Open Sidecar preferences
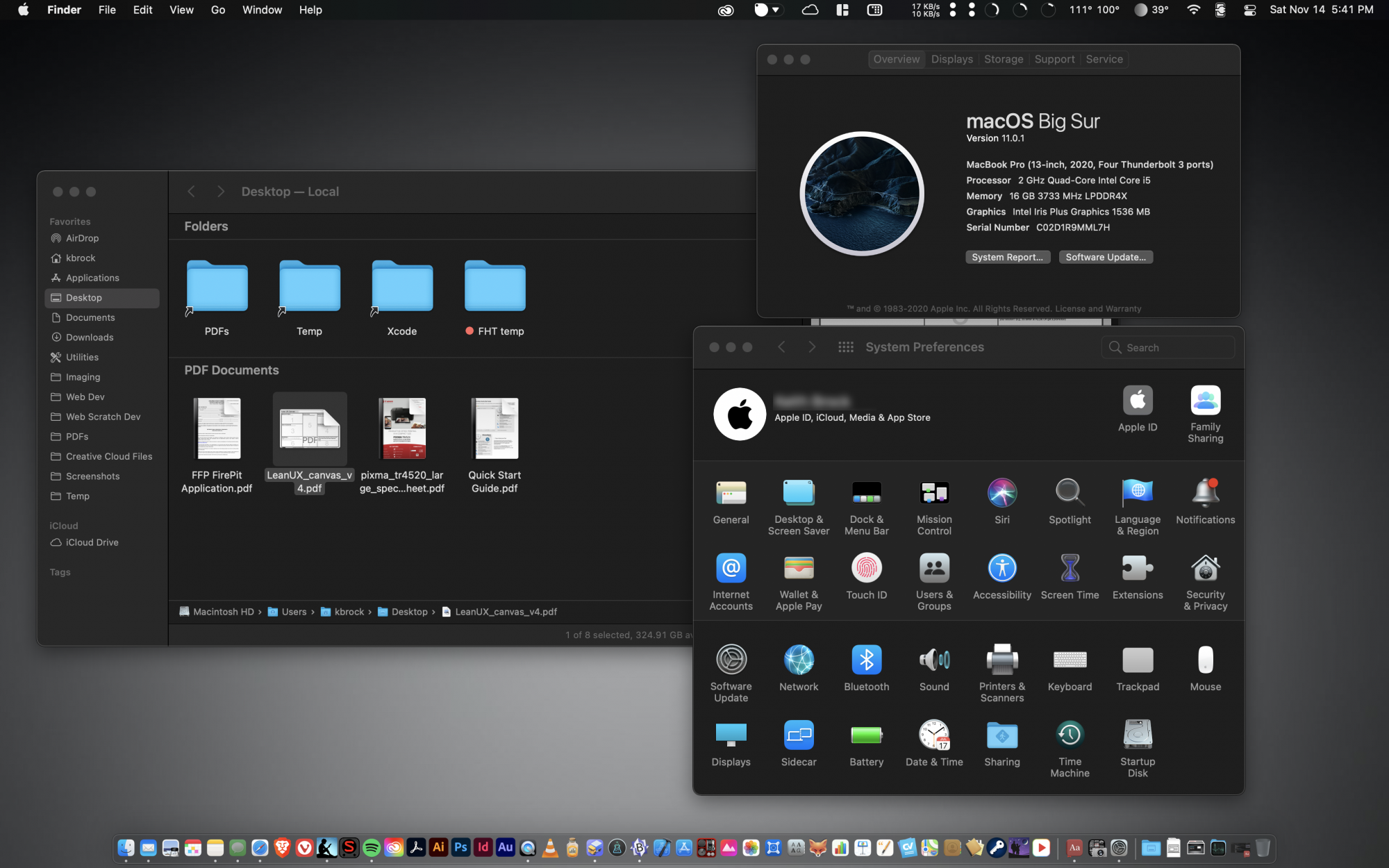This screenshot has height=868, width=1389. (799, 735)
